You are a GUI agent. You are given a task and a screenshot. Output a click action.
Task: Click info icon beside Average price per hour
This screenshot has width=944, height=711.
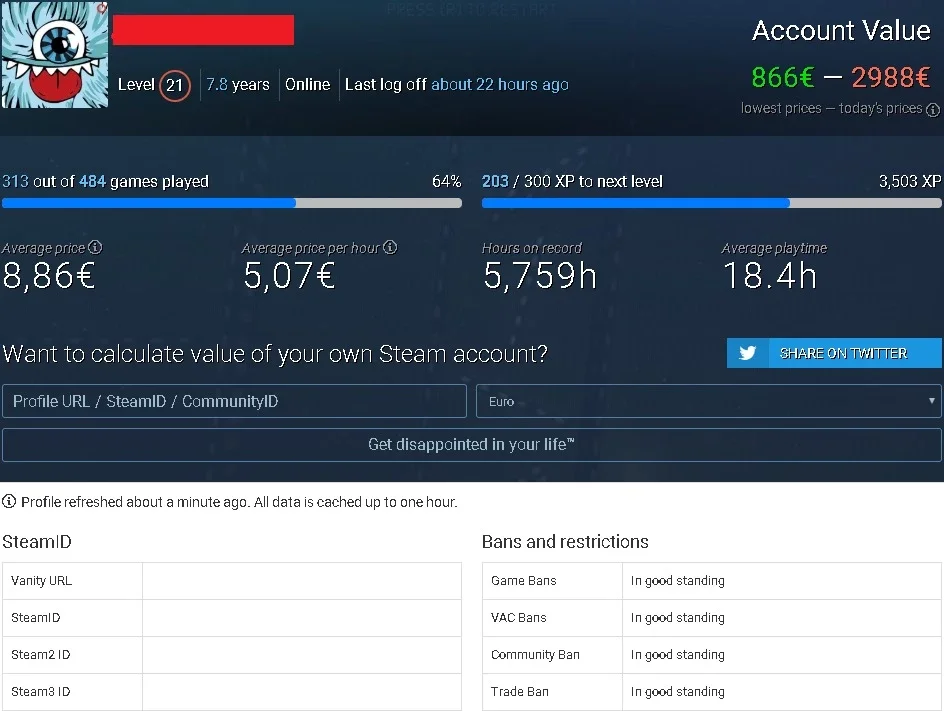pyautogui.click(x=390, y=247)
